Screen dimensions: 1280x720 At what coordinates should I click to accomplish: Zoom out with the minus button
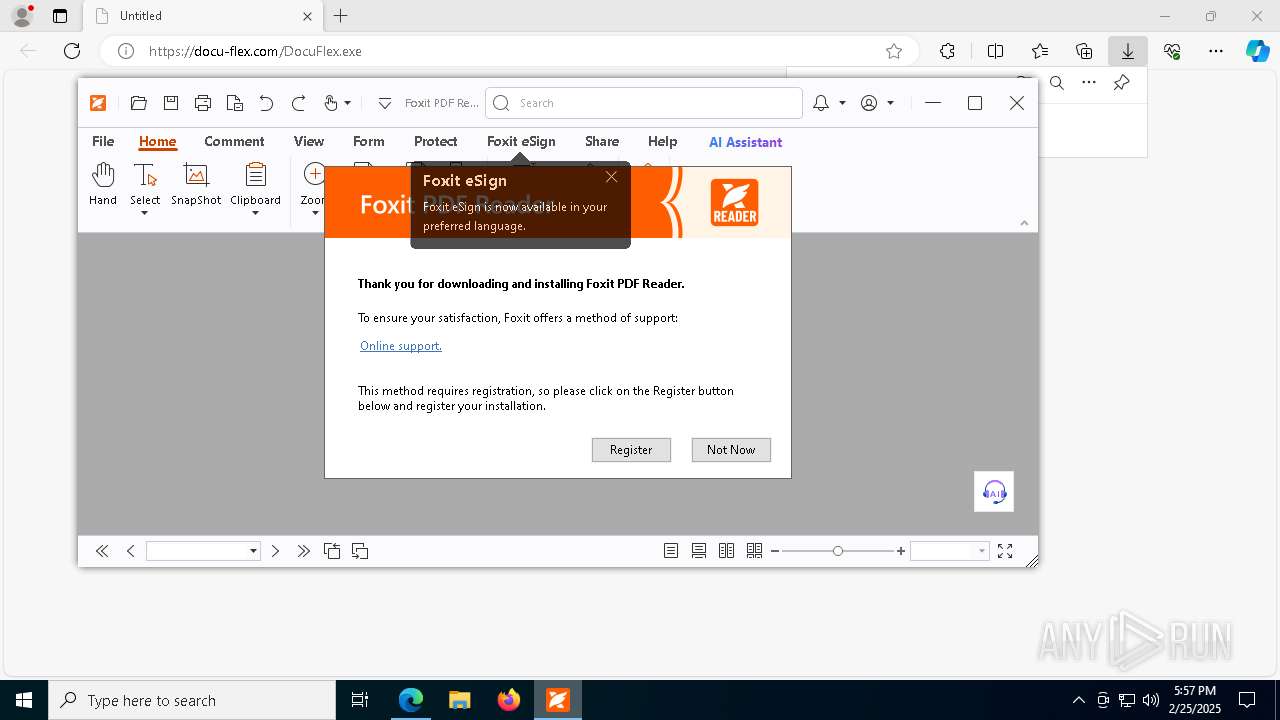point(775,551)
